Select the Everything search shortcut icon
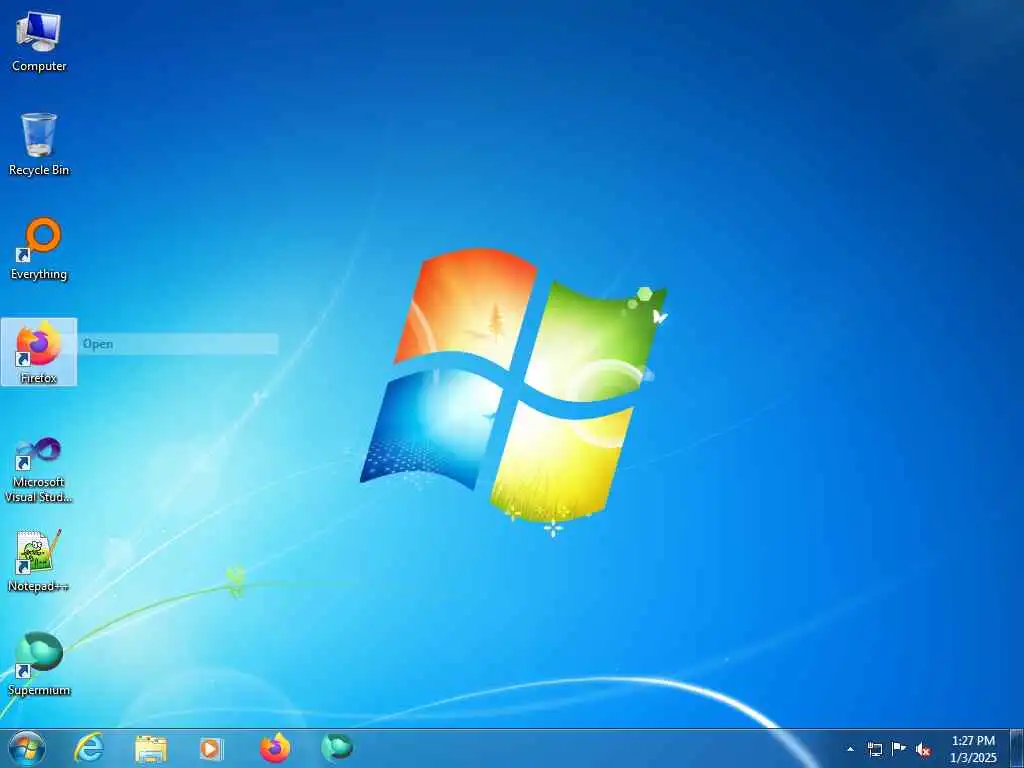This screenshot has height=768, width=1024. click(39, 249)
